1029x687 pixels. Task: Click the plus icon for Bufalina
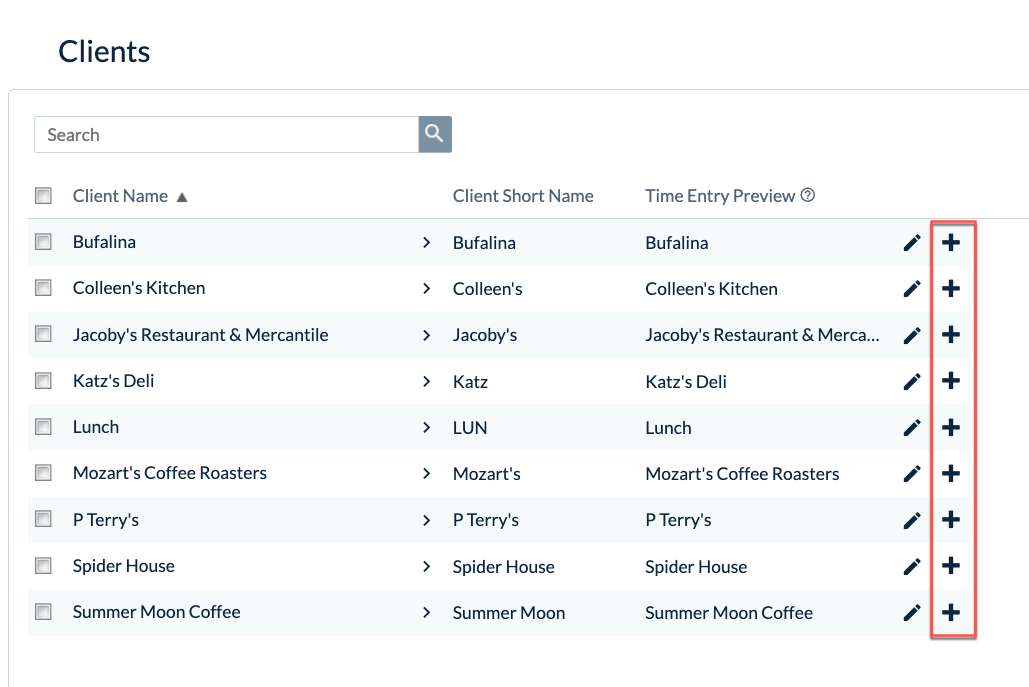[951, 243]
